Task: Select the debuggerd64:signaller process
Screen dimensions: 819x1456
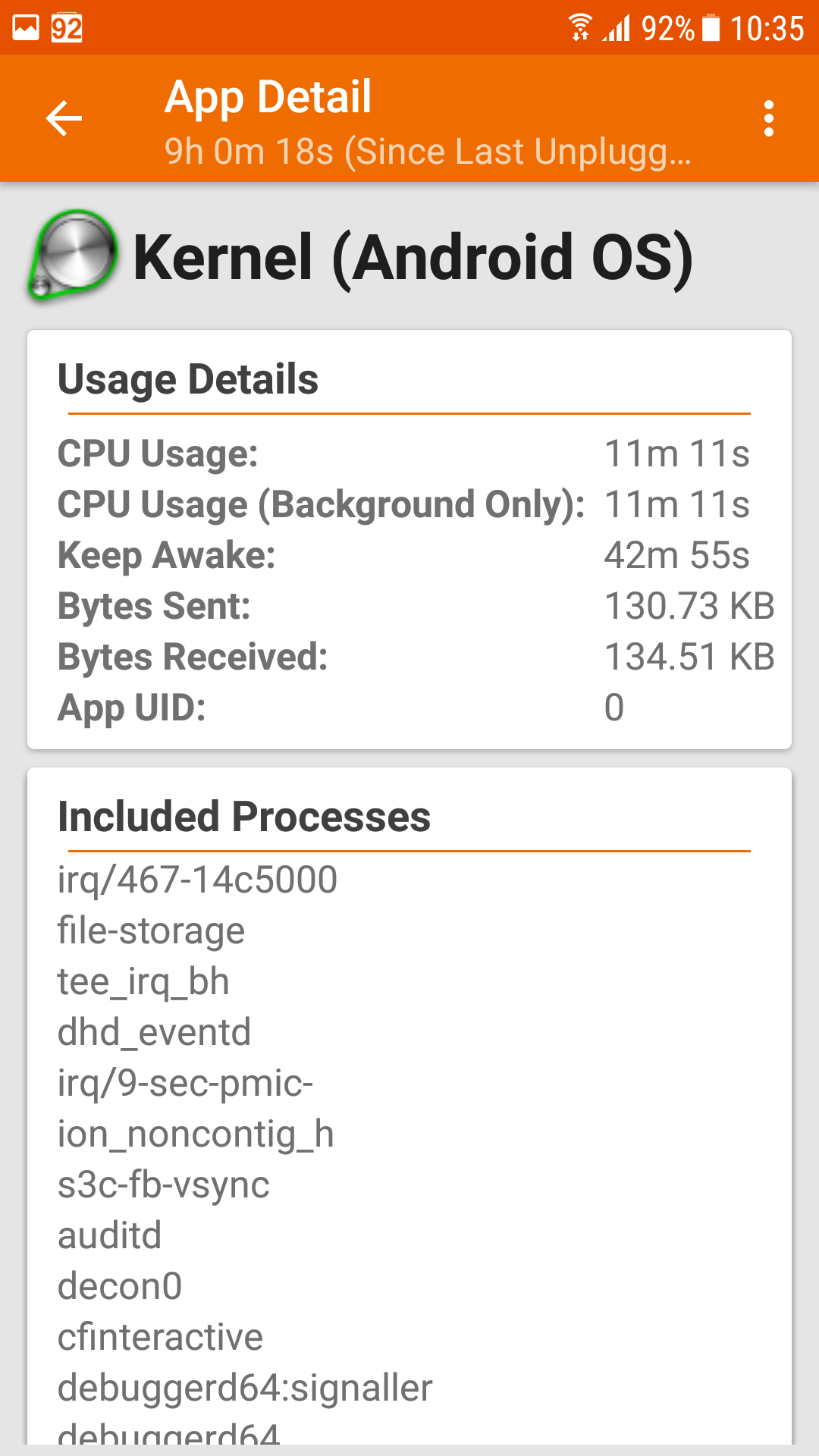Action: 244,1388
